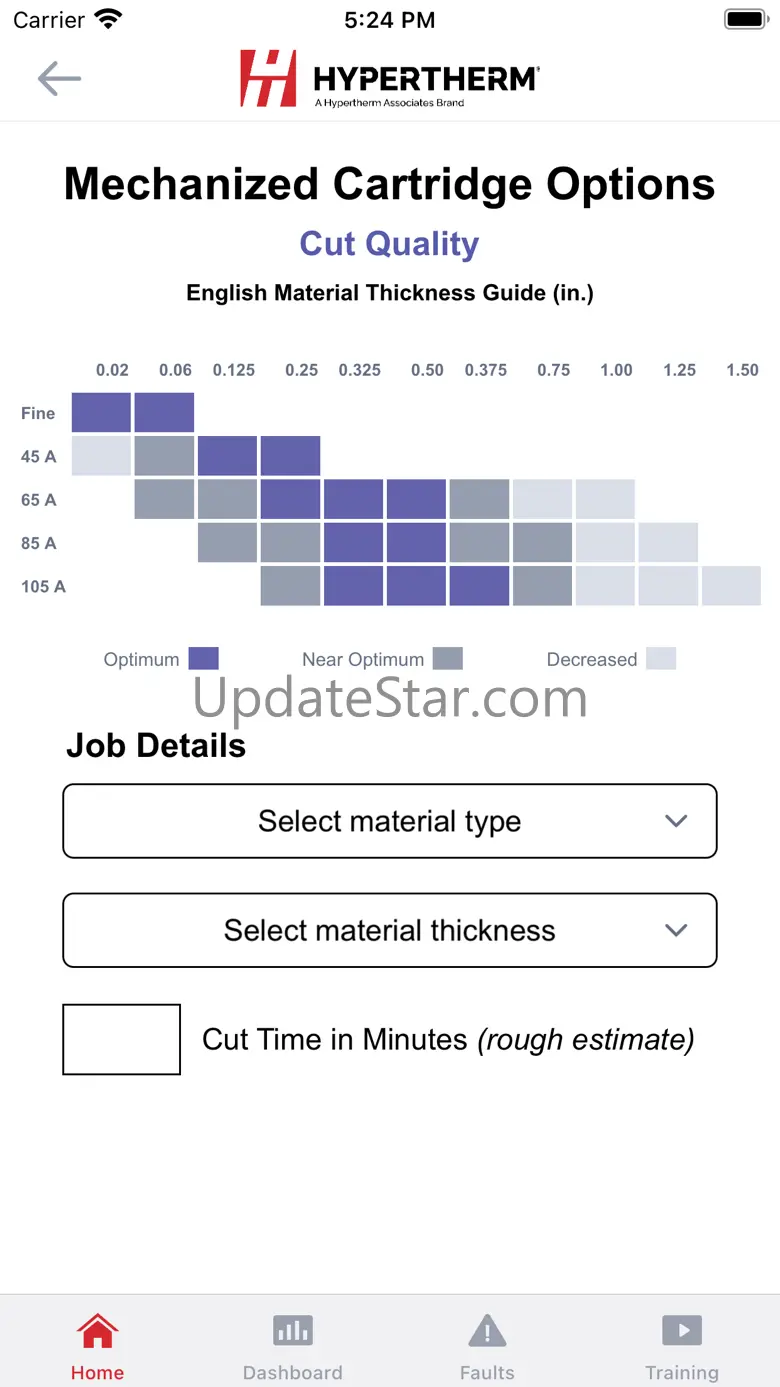The height and width of the screenshot is (1387, 780).
Task: Tap the Wi-Fi status icon
Action: [x=107, y=19]
